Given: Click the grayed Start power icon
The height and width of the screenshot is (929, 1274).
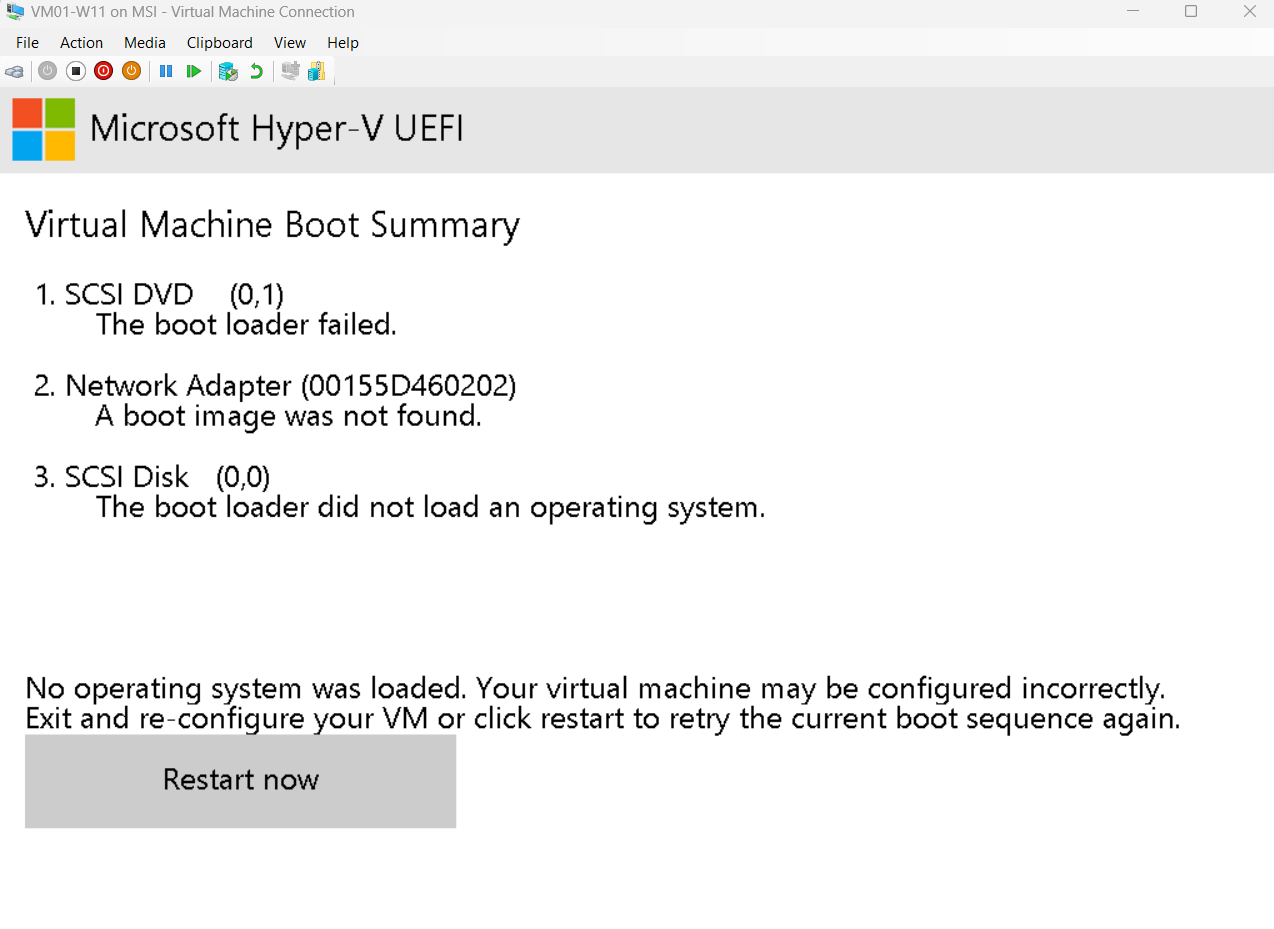Looking at the screenshot, I should pyautogui.click(x=47, y=71).
